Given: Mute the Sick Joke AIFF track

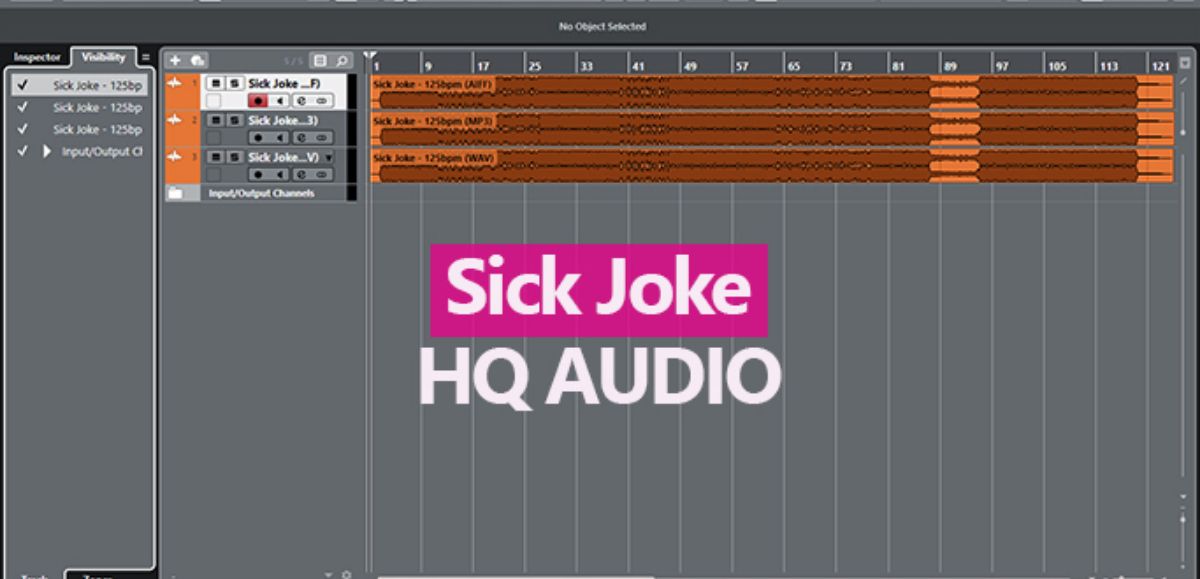Looking at the screenshot, I should click(215, 84).
